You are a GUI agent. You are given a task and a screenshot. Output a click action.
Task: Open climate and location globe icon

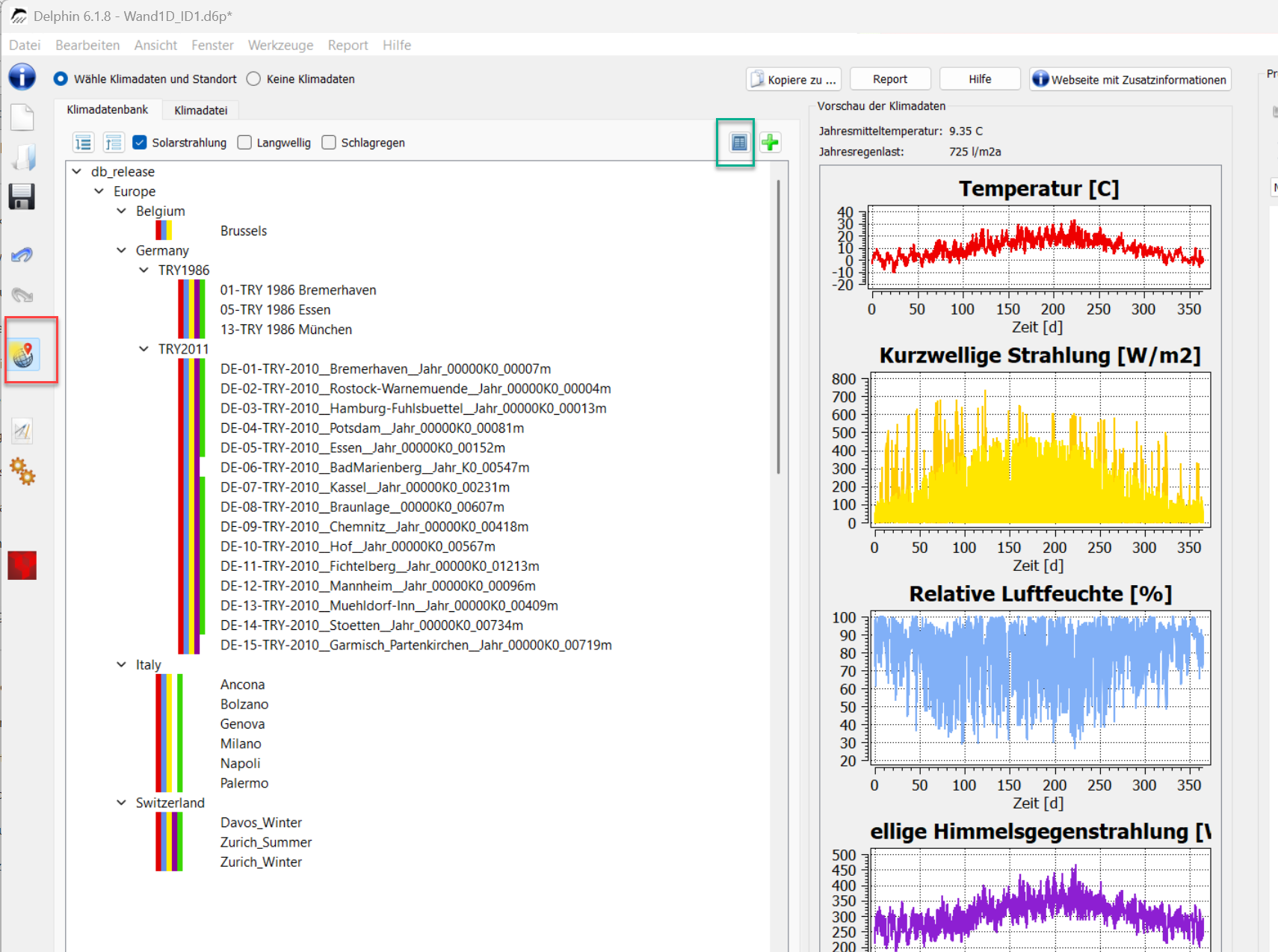(24, 354)
